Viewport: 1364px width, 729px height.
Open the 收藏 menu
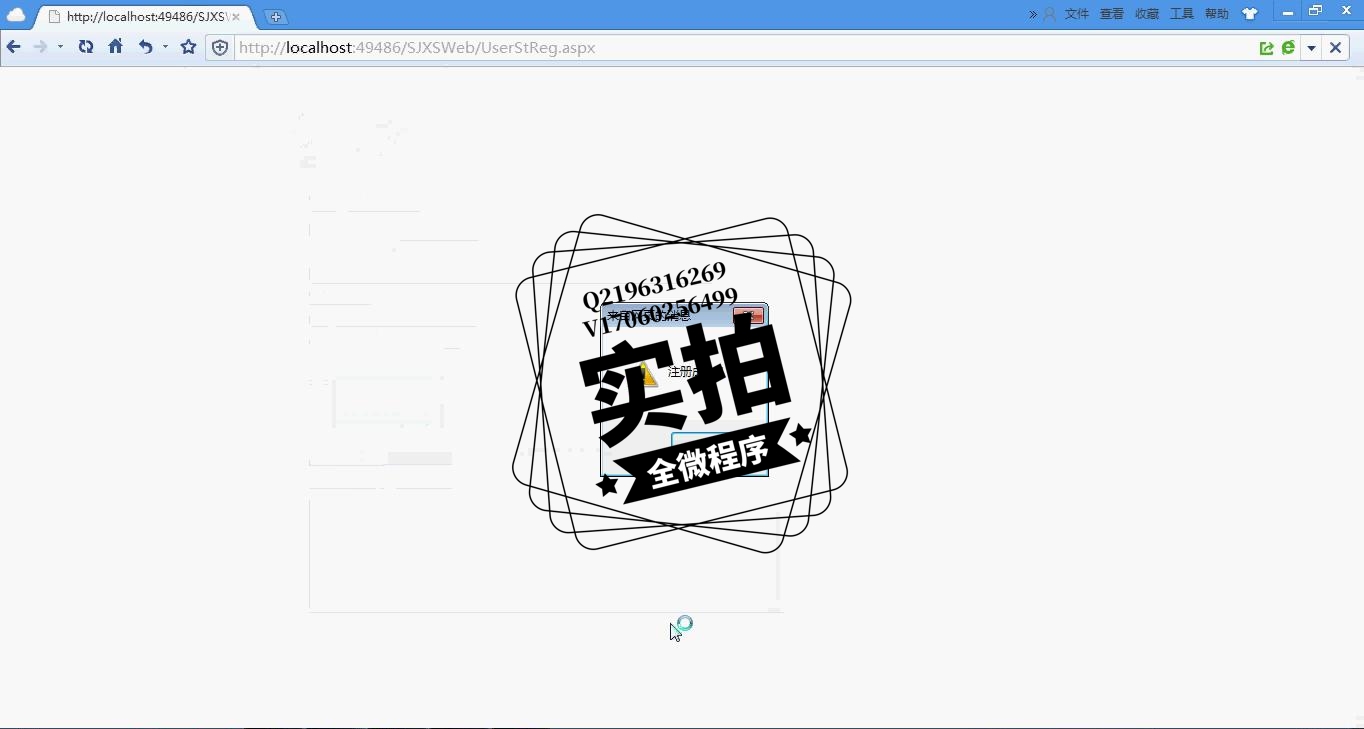(x=1147, y=14)
